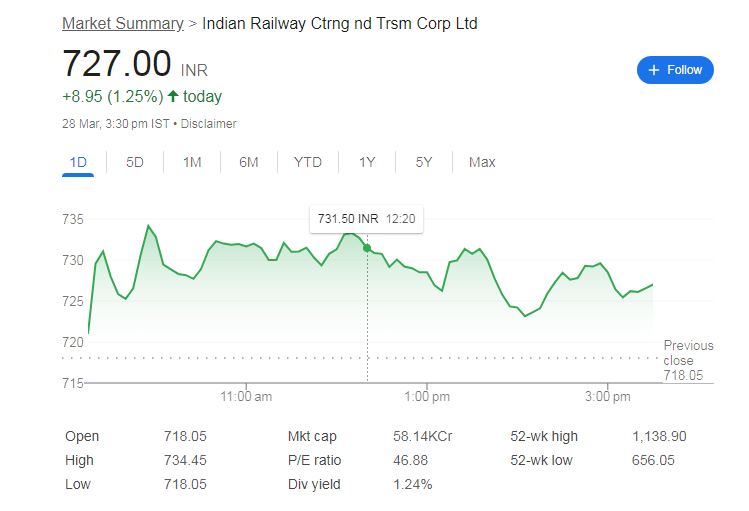Click the green up arrow icon
Screen dimensions: 749x511
[x=173, y=97]
